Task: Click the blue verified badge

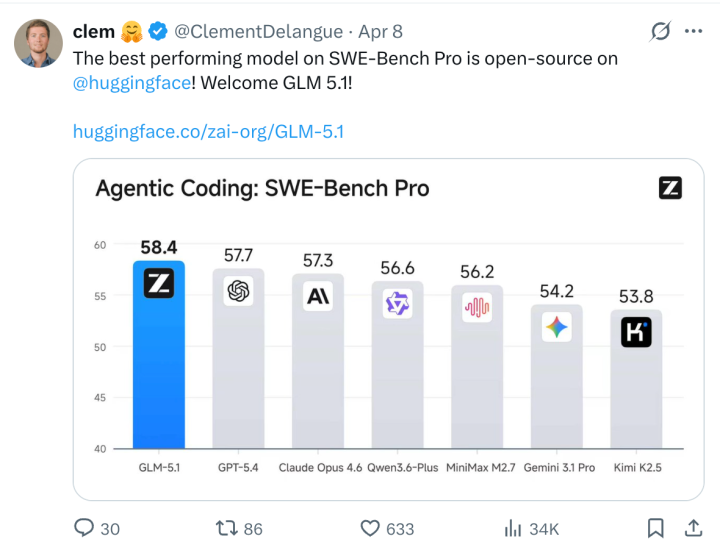Action: [x=157, y=32]
